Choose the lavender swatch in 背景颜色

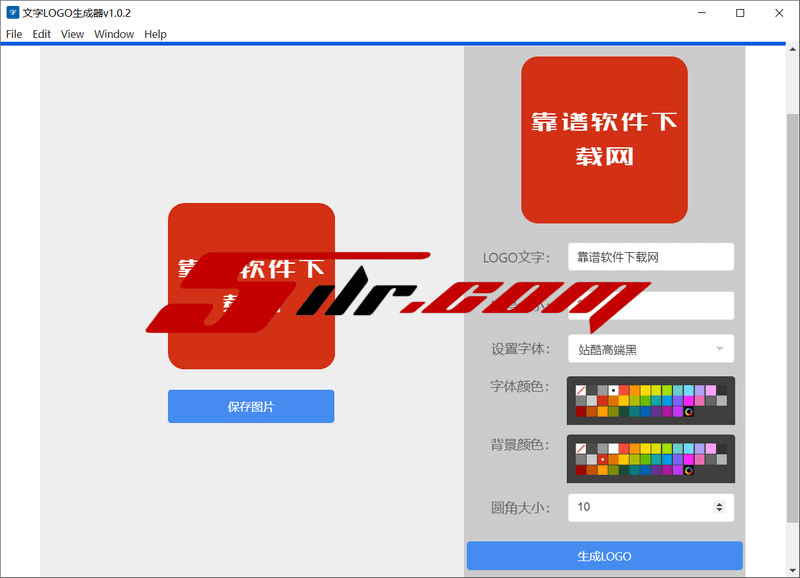point(700,448)
